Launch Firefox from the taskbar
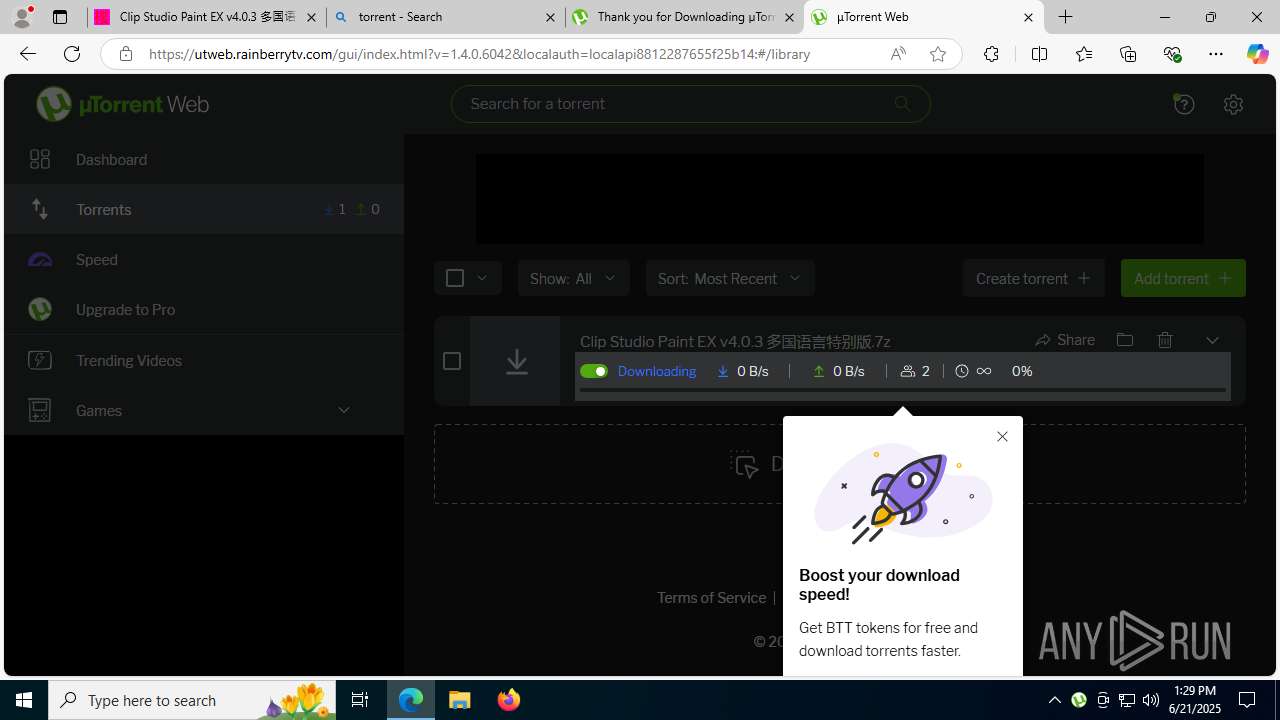 coord(508,700)
